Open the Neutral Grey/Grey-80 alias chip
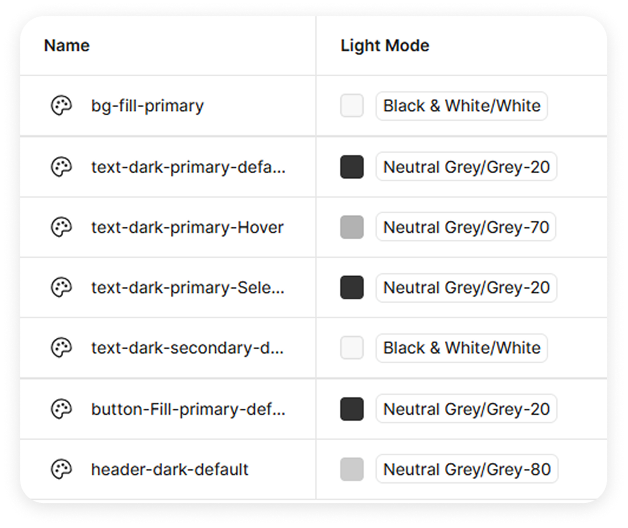Viewport: 628px width, 528px height. [466, 469]
